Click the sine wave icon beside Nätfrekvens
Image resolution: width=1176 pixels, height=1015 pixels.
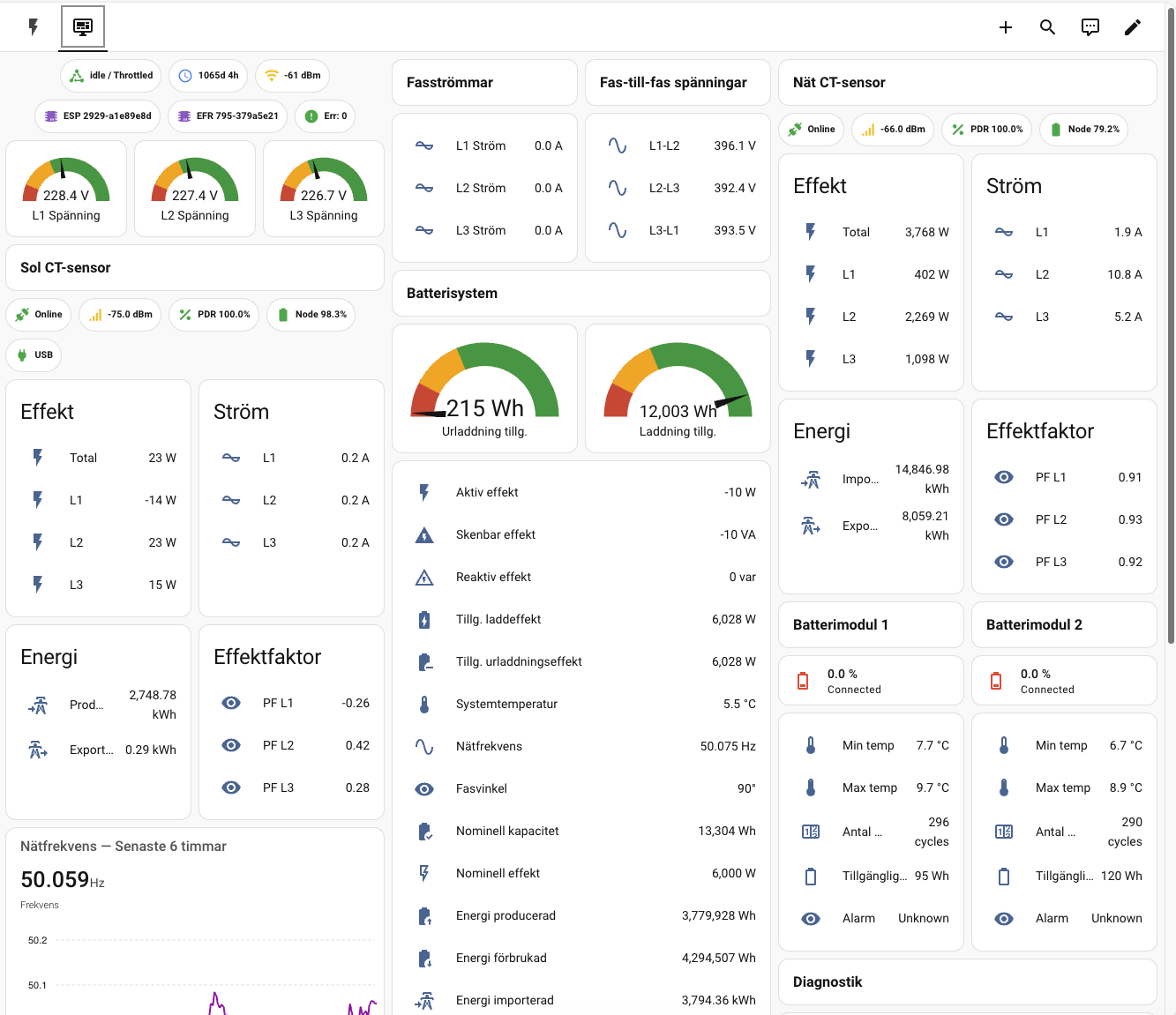click(424, 746)
